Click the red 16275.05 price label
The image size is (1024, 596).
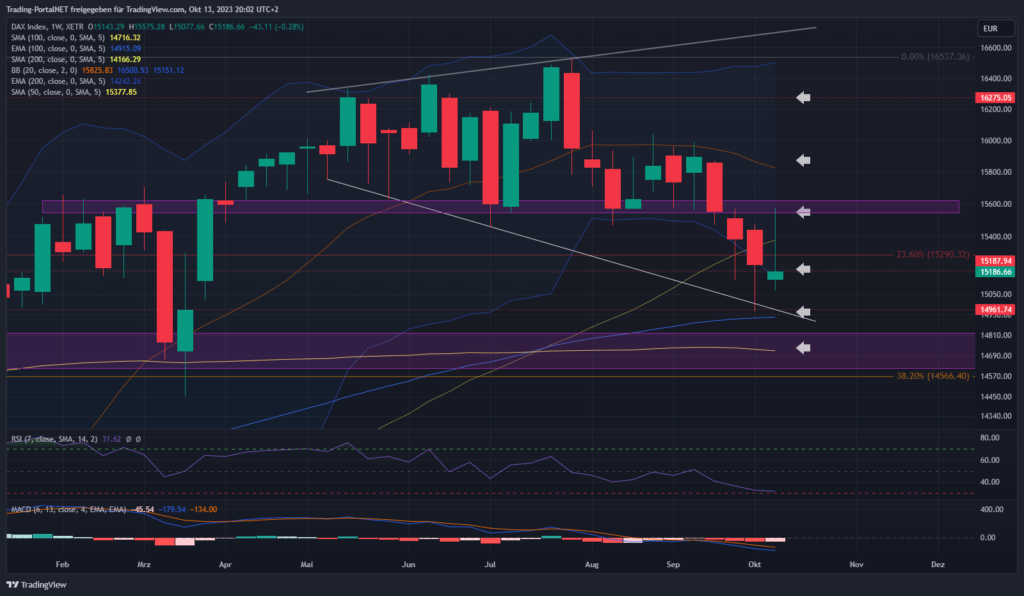(x=996, y=98)
